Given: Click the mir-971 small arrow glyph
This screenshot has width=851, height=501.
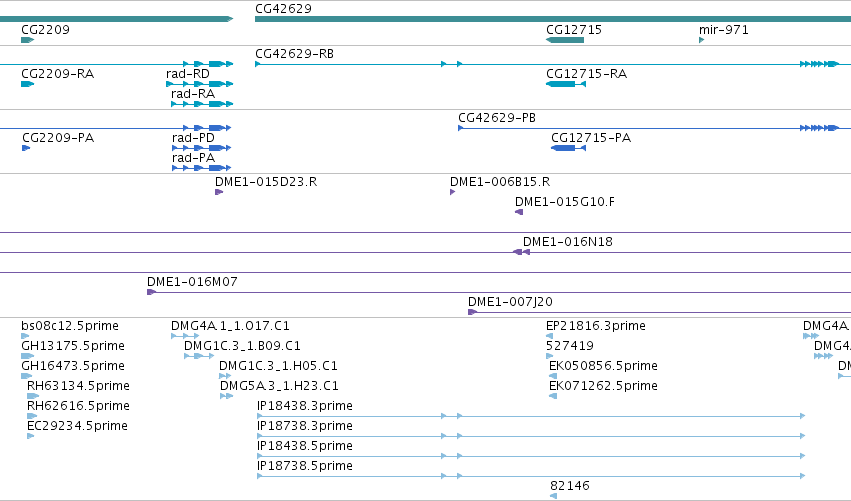Looking at the screenshot, I should click(x=701, y=40).
